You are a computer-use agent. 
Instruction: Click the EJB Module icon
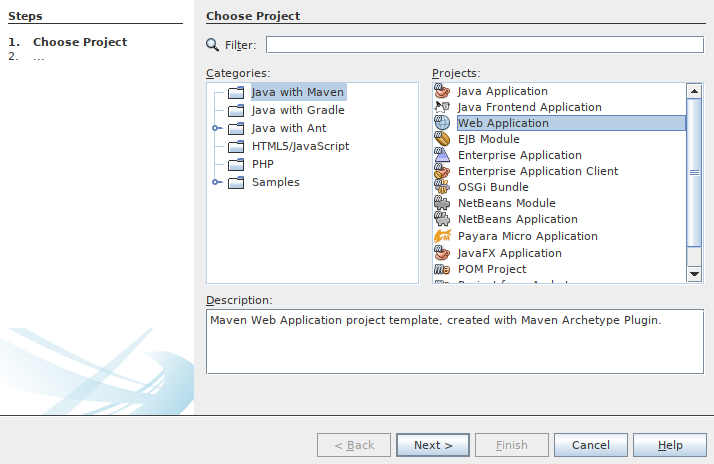[x=443, y=139]
